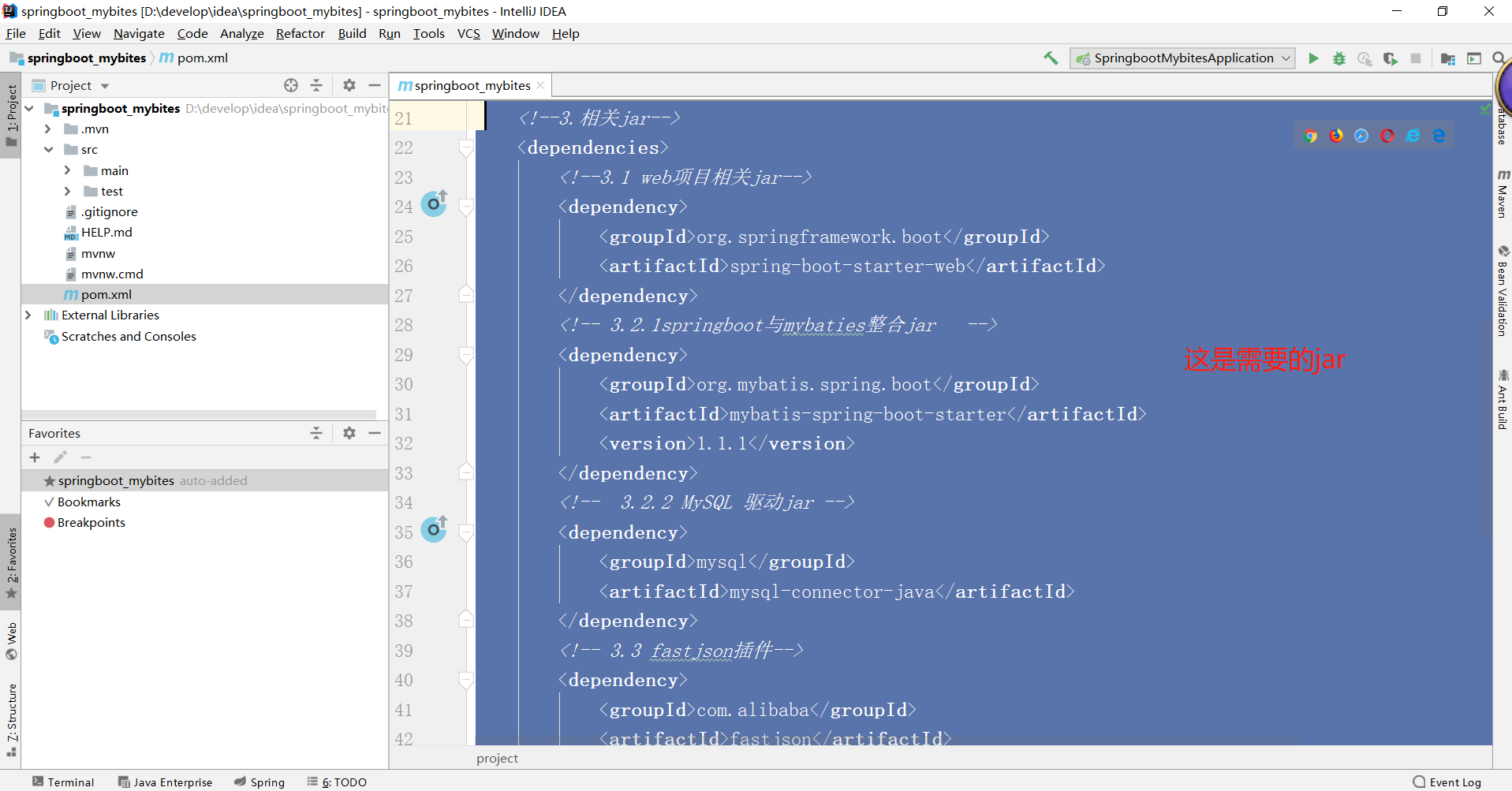The width and height of the screenshot is (1512, 791).
Task: Open the VCS menu
Action: [469, 33]
